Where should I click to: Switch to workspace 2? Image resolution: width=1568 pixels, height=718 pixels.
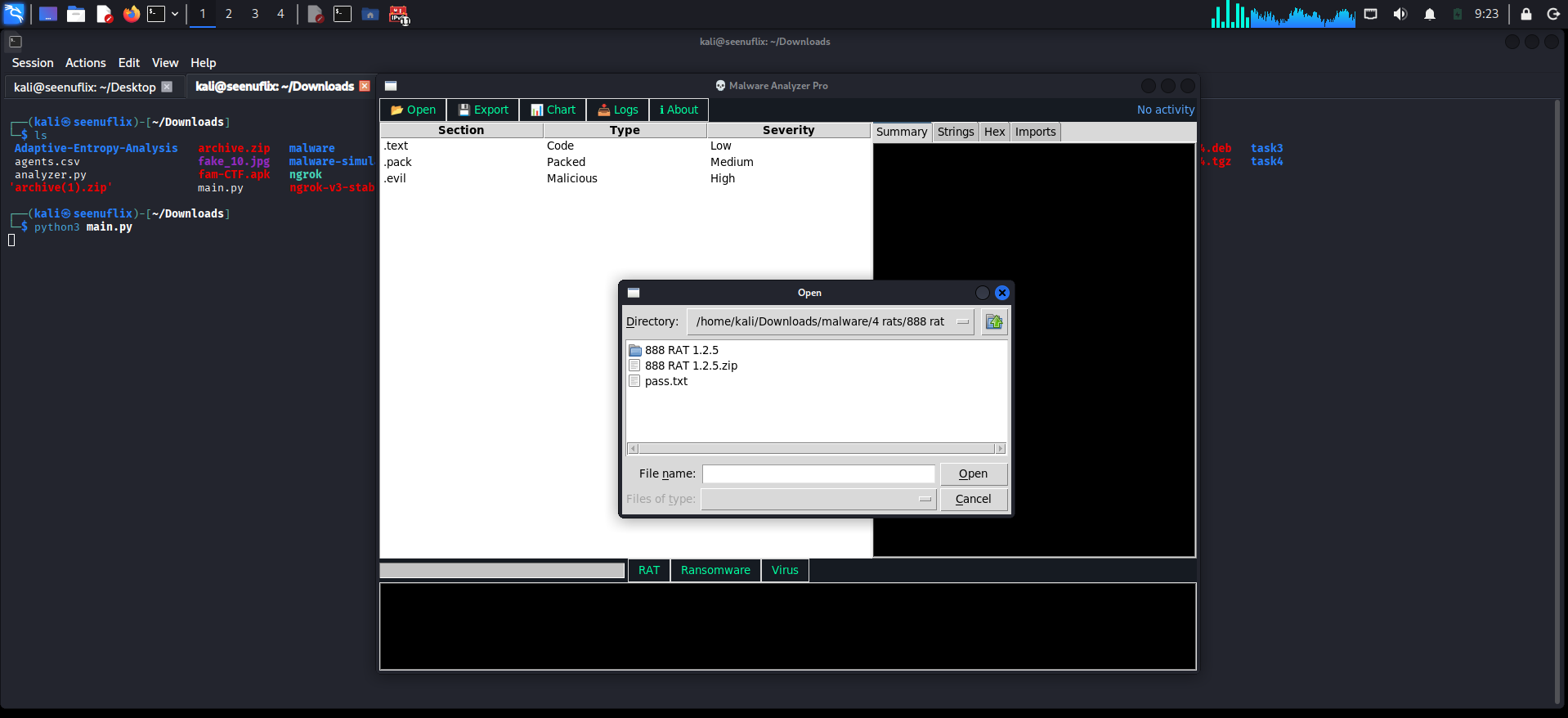pos(229,14)
